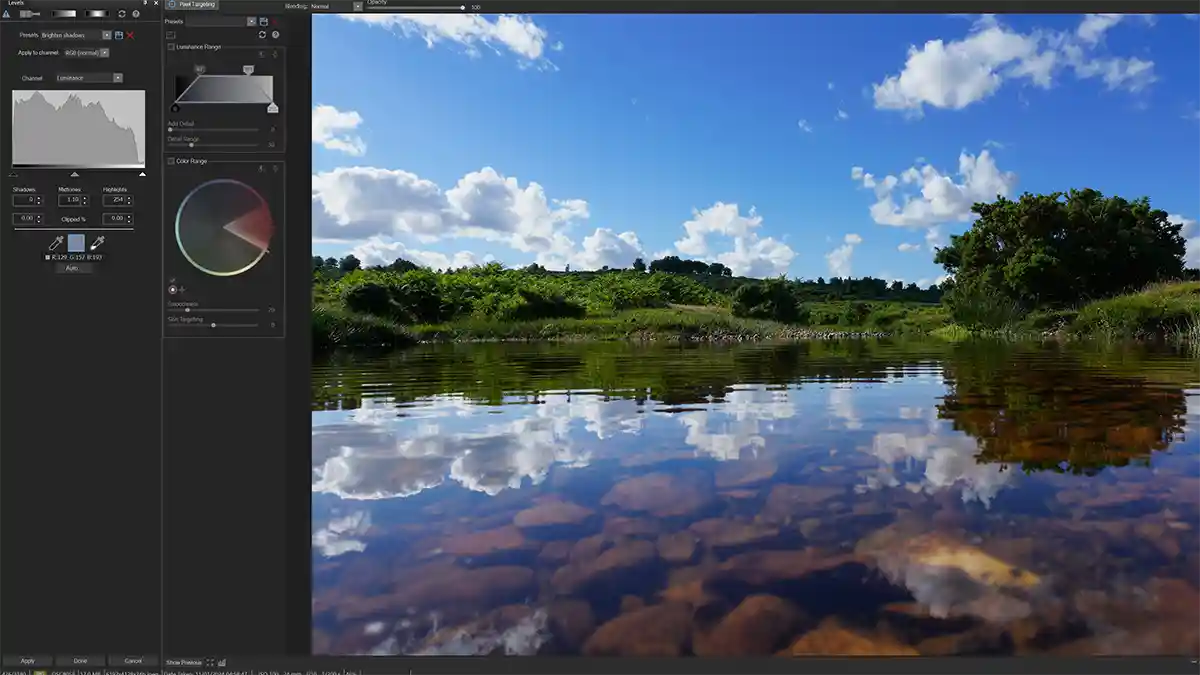Viewport: 1200px width, 675px height.
Task: Open the help icon in Levels panel
Action: coord(136,14)
